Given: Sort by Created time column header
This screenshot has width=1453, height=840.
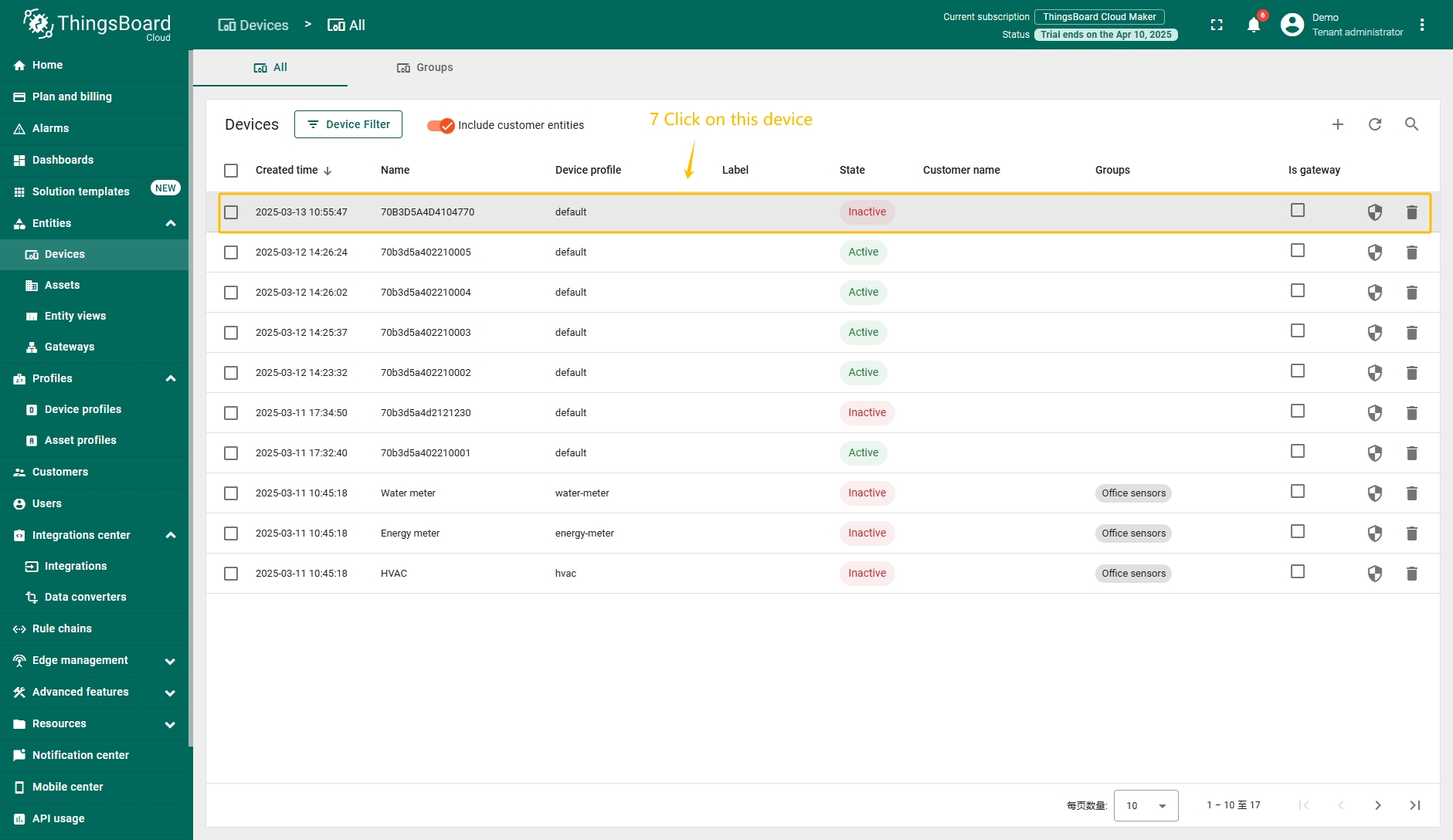Looking at the screenshot, I should point(287,171).
